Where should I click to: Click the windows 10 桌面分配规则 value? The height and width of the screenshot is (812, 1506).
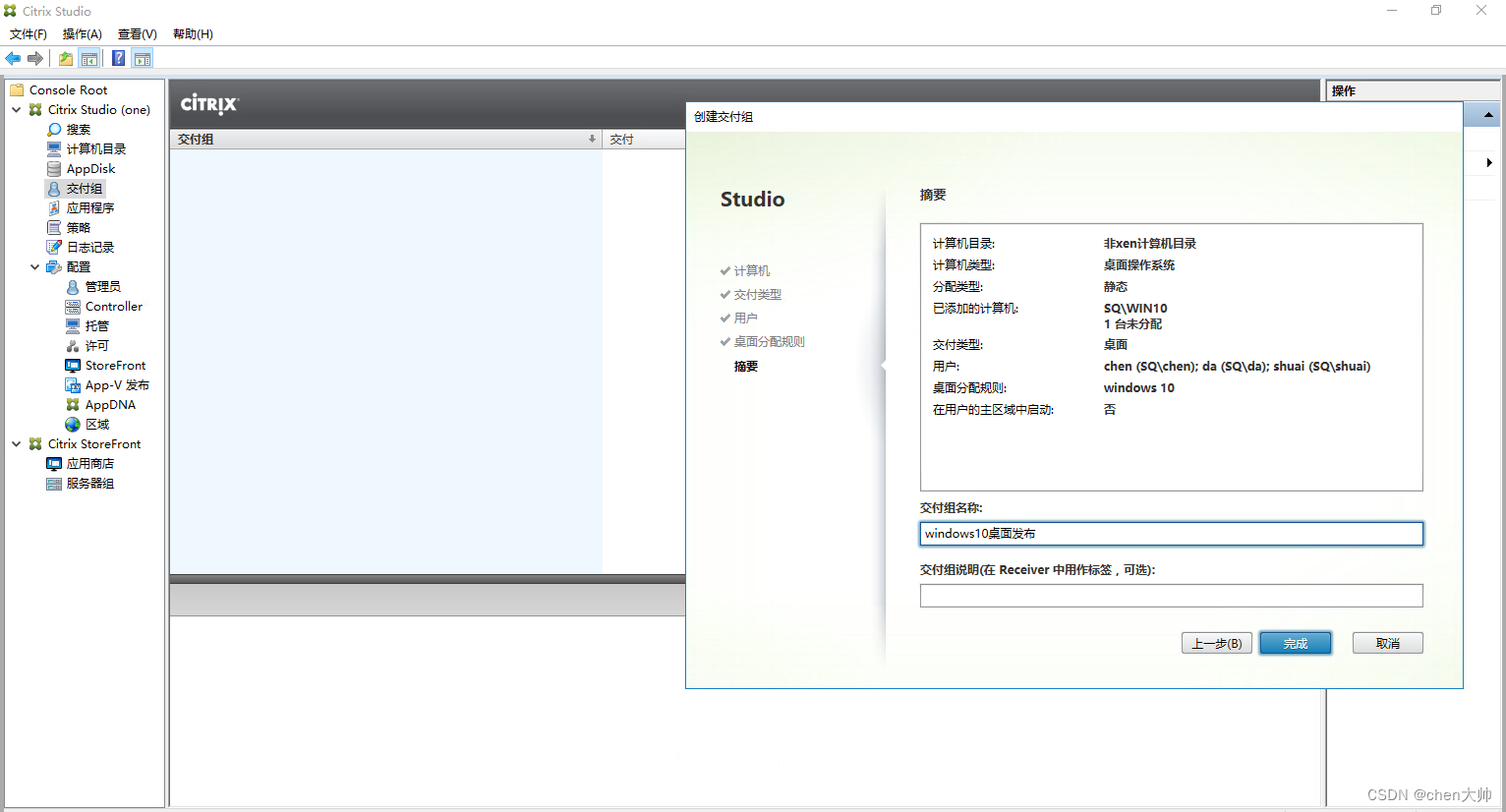[x=1139, y=388]
